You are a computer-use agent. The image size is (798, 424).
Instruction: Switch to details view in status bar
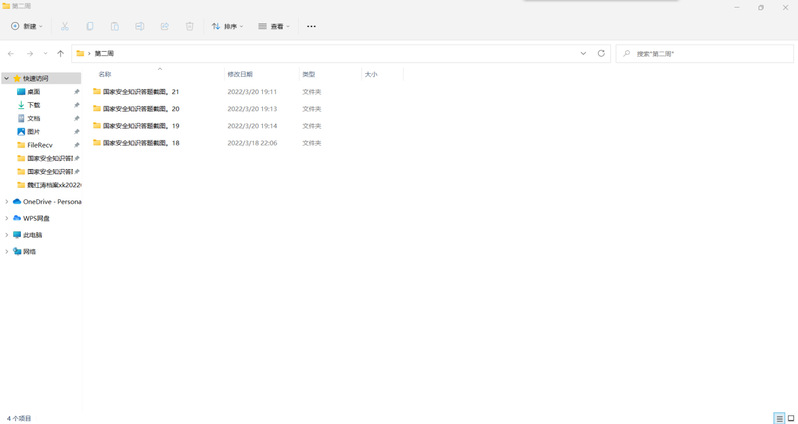(x=779, y=418)
